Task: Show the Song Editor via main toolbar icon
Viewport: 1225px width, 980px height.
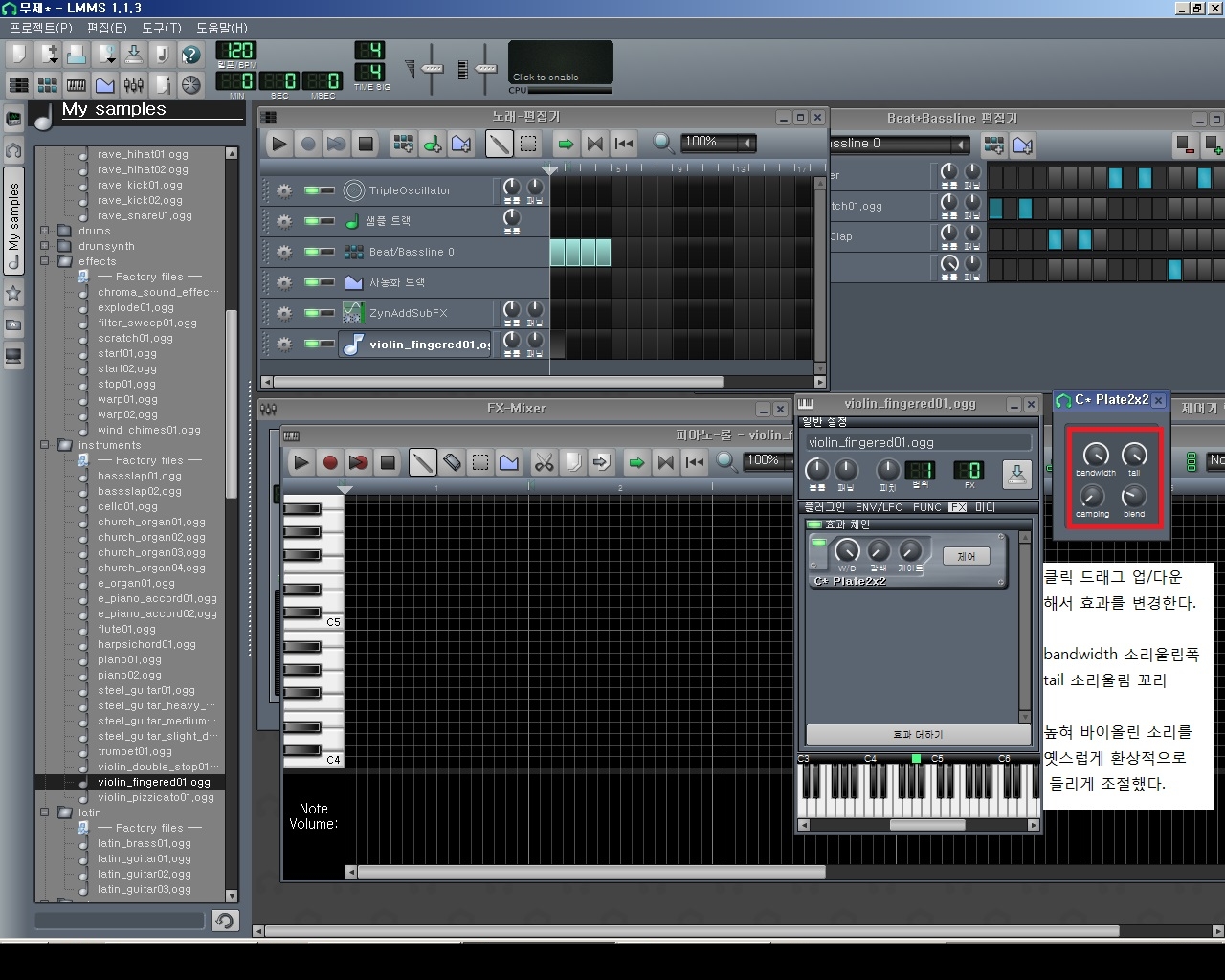Action: coord(19,84)
